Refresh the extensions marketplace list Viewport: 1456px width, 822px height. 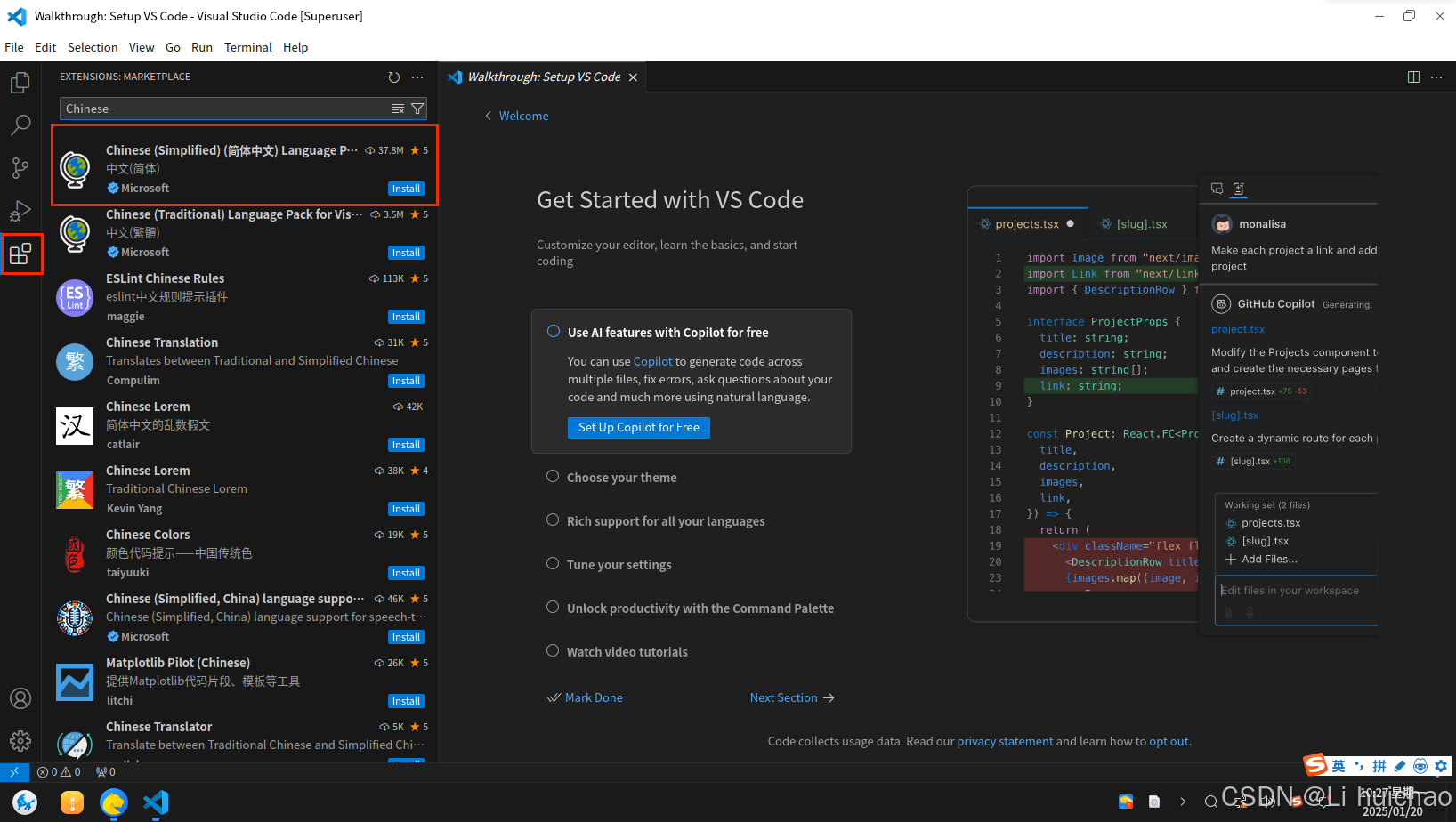[x=394, y=77]
